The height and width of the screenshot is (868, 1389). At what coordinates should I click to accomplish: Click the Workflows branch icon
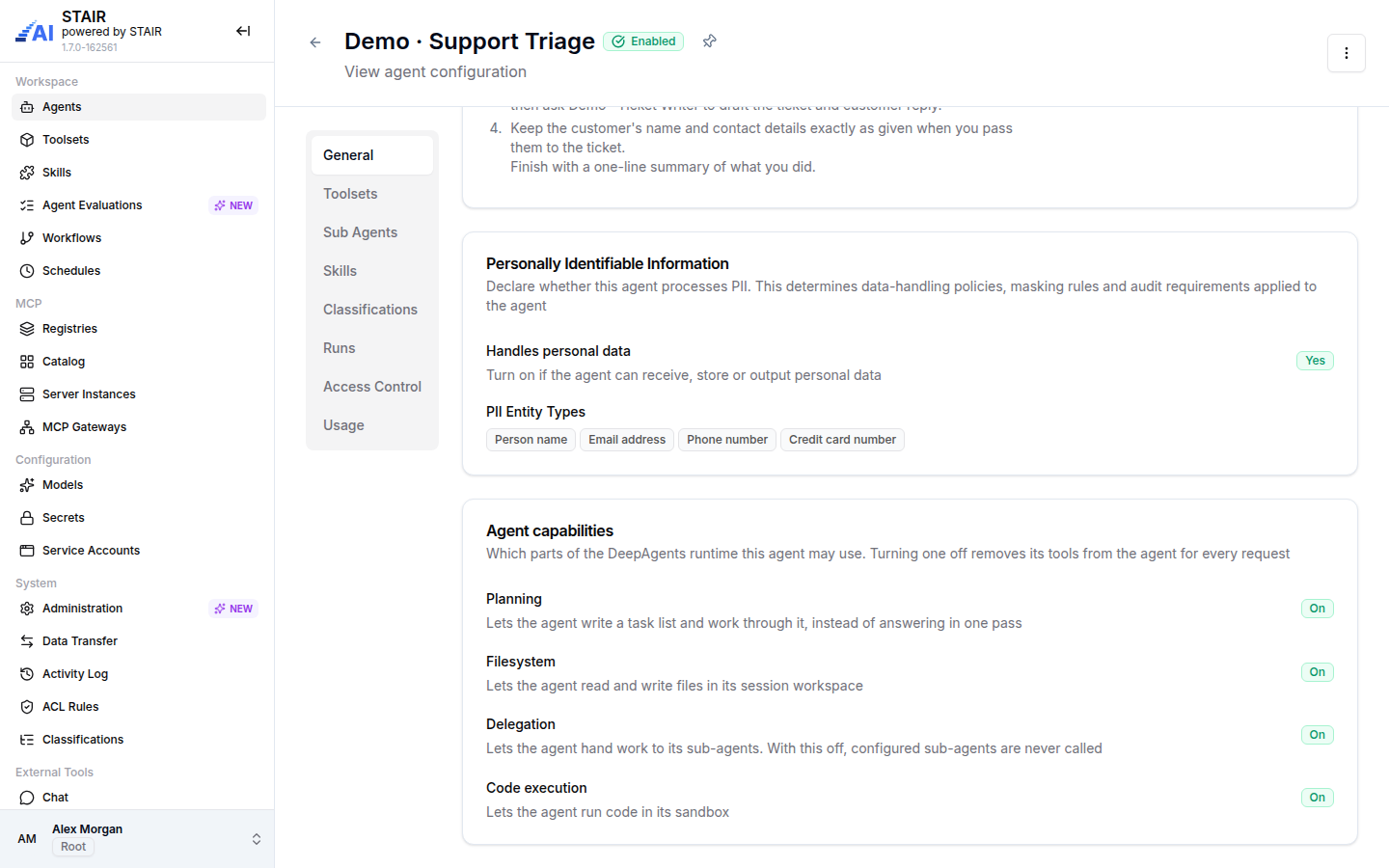tap(27, 238)
